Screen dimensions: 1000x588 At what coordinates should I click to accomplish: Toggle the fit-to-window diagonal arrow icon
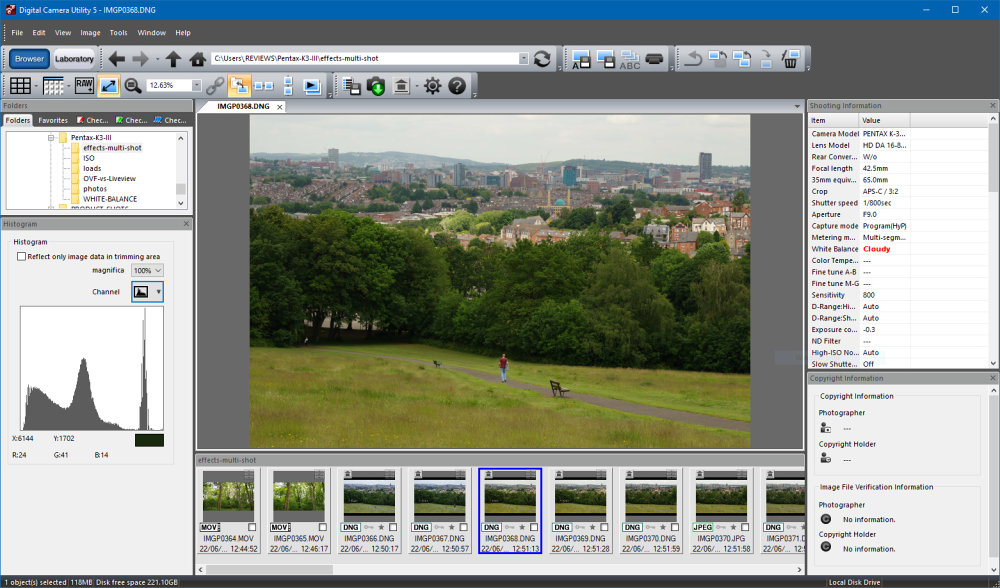(x=108, y=85)
